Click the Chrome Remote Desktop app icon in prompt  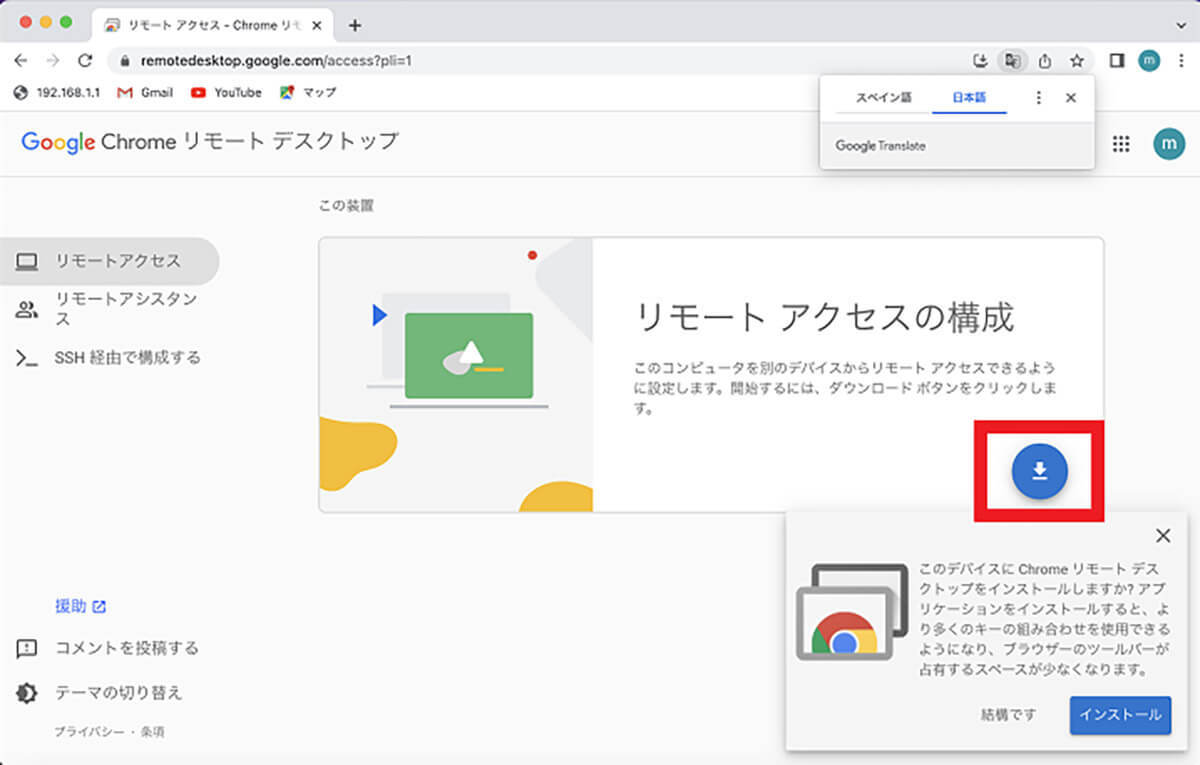(x=852, y=612)
